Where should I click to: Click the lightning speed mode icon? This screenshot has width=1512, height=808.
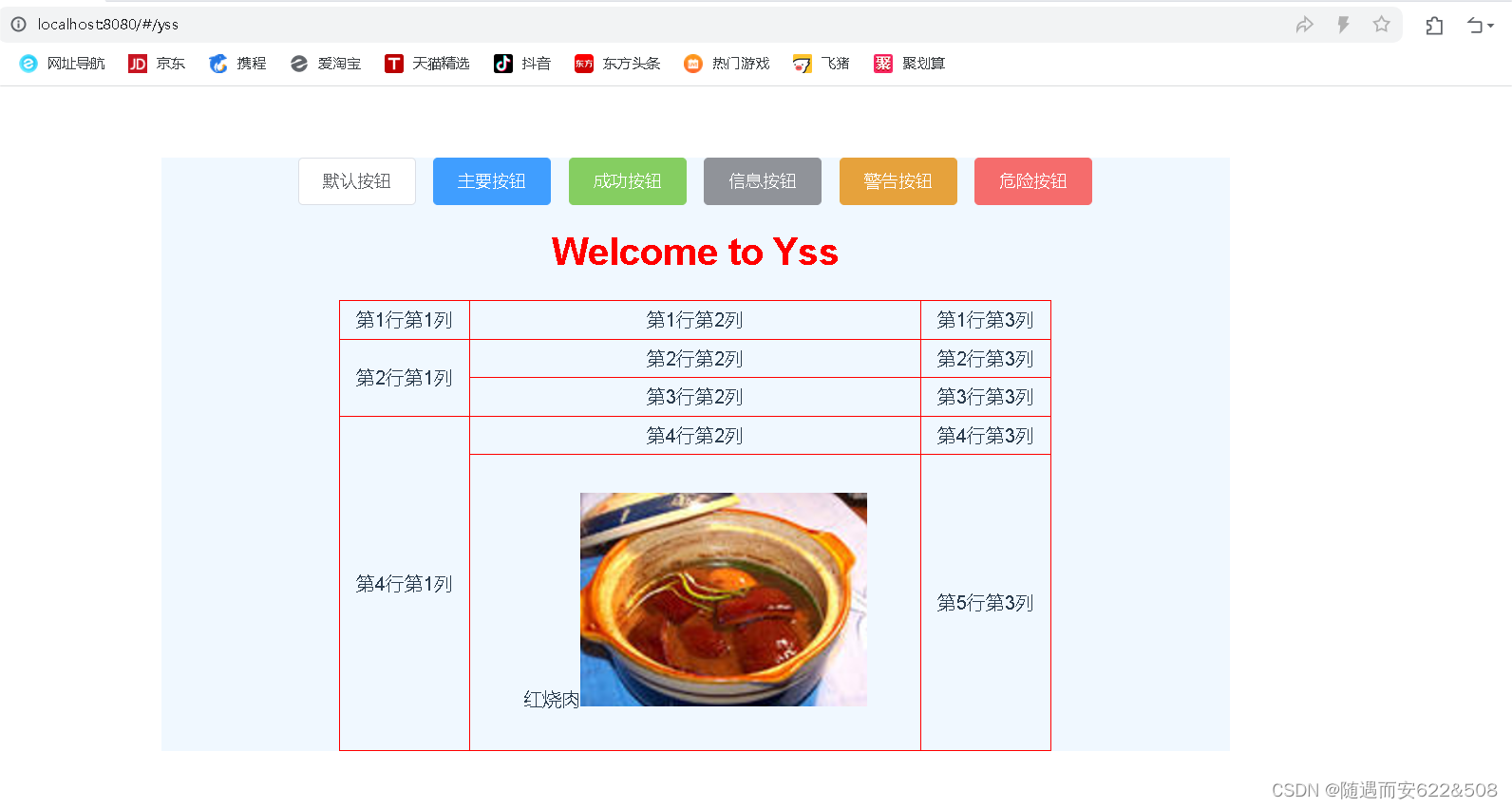coord(1343,25)
